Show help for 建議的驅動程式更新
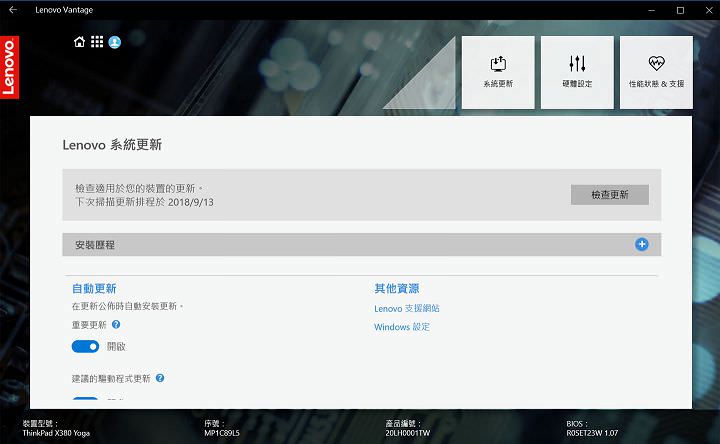The width and height of the screenshot is (720, 444). point(160,379)
